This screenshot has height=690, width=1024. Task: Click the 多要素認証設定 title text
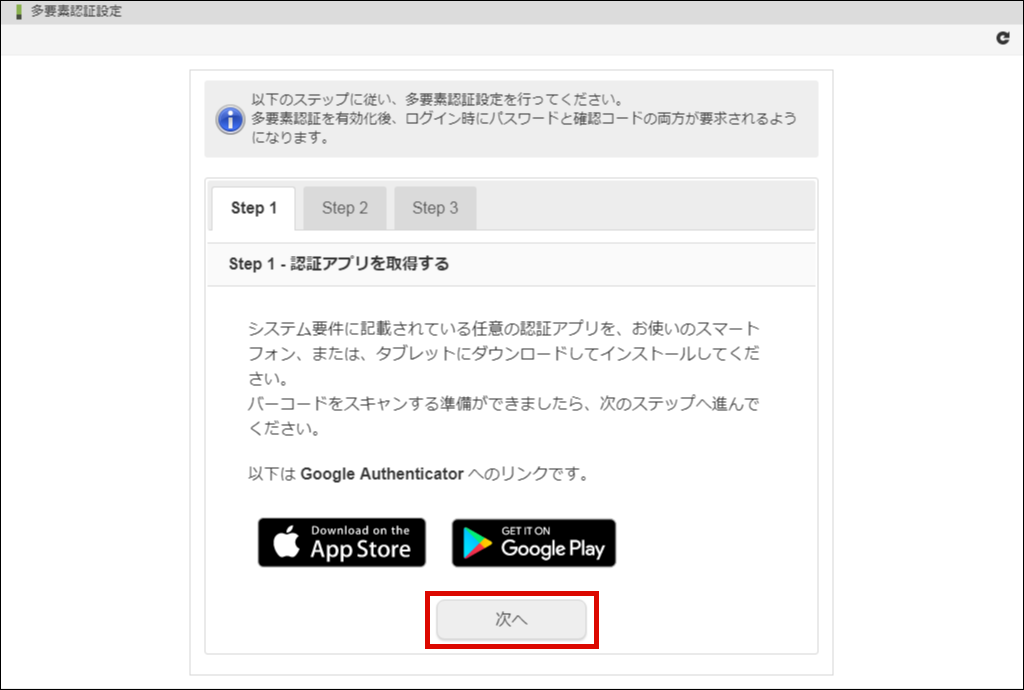pyautogui.click(x=76, y=11)
